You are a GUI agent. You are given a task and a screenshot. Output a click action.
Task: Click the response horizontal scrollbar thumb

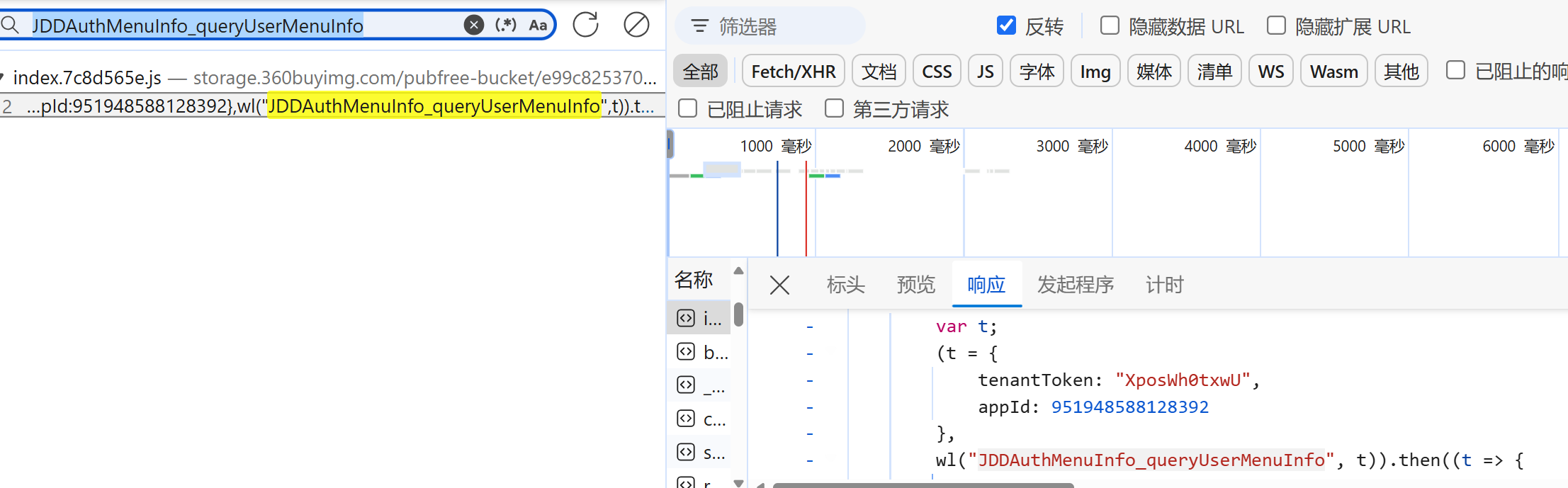[923, 485]
